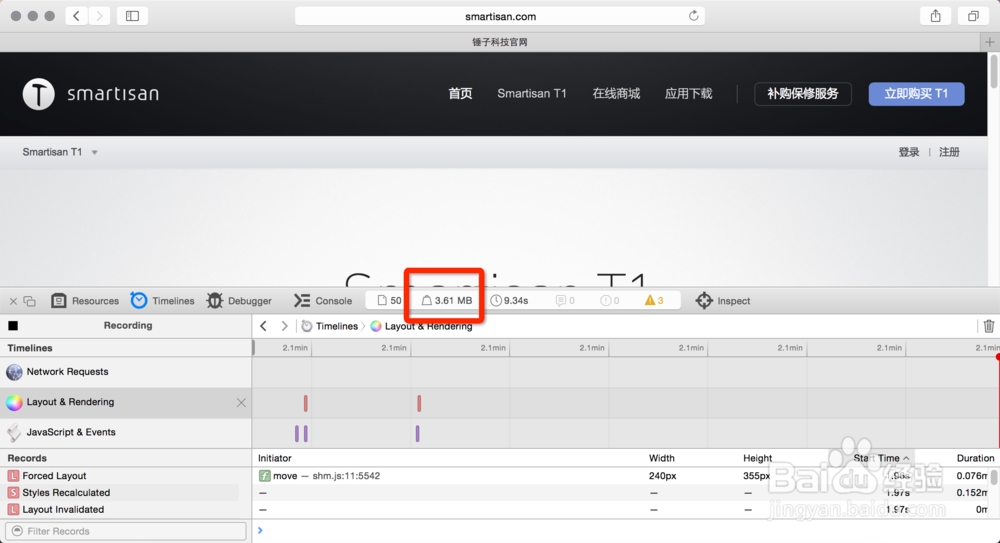Open the Share button in Safari toolbar

[x=936, y=16]
